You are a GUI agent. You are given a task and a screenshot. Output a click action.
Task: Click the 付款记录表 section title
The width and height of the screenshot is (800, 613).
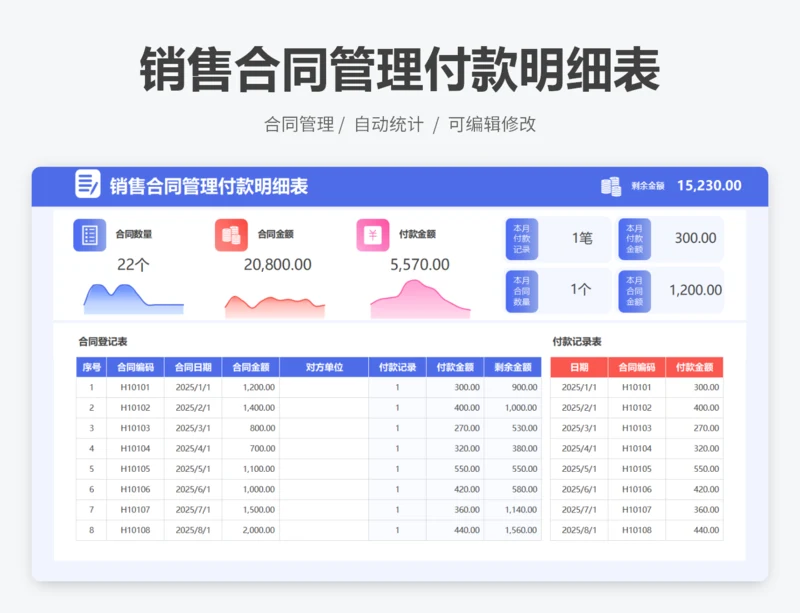click(577, 341)
